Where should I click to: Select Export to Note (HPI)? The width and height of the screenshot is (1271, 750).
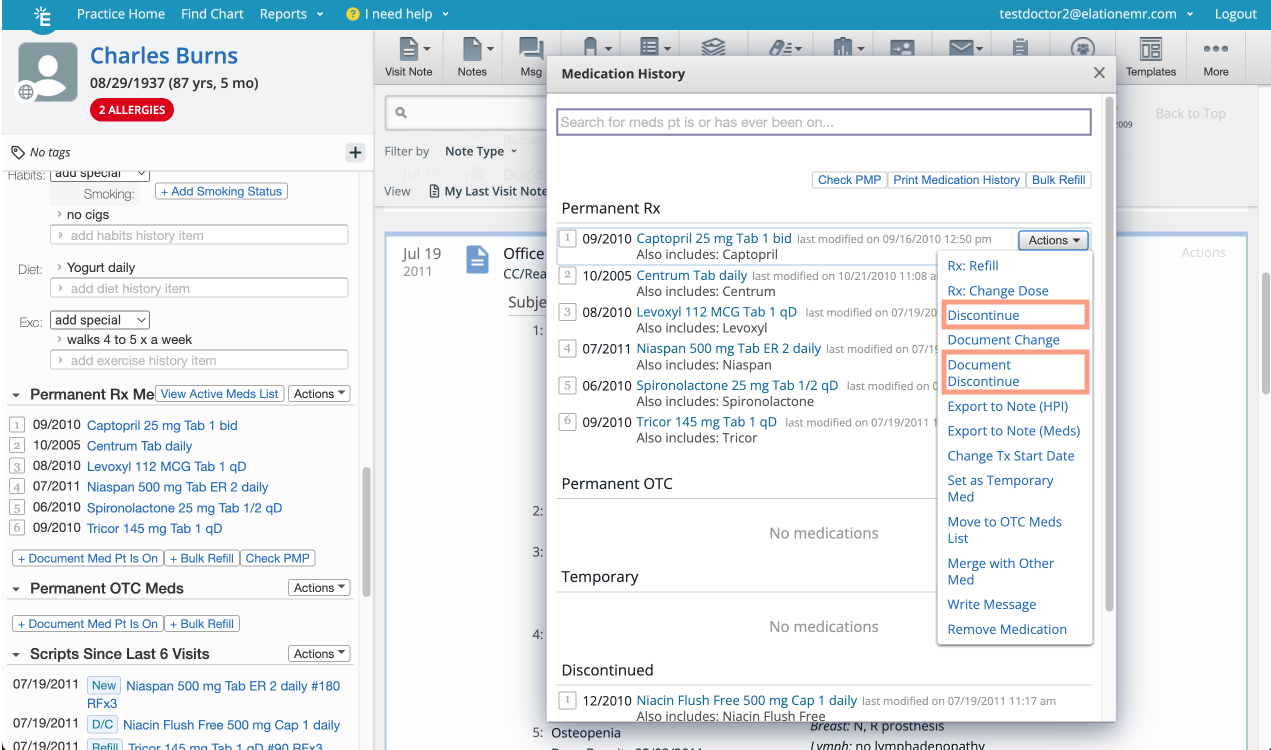1008,406
